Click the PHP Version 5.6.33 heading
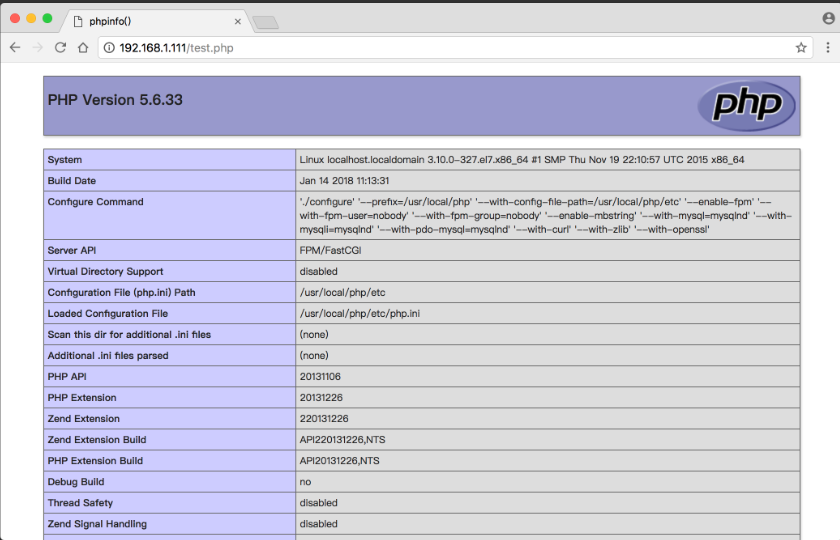This screenshot has height=540, width=840. 115,100
